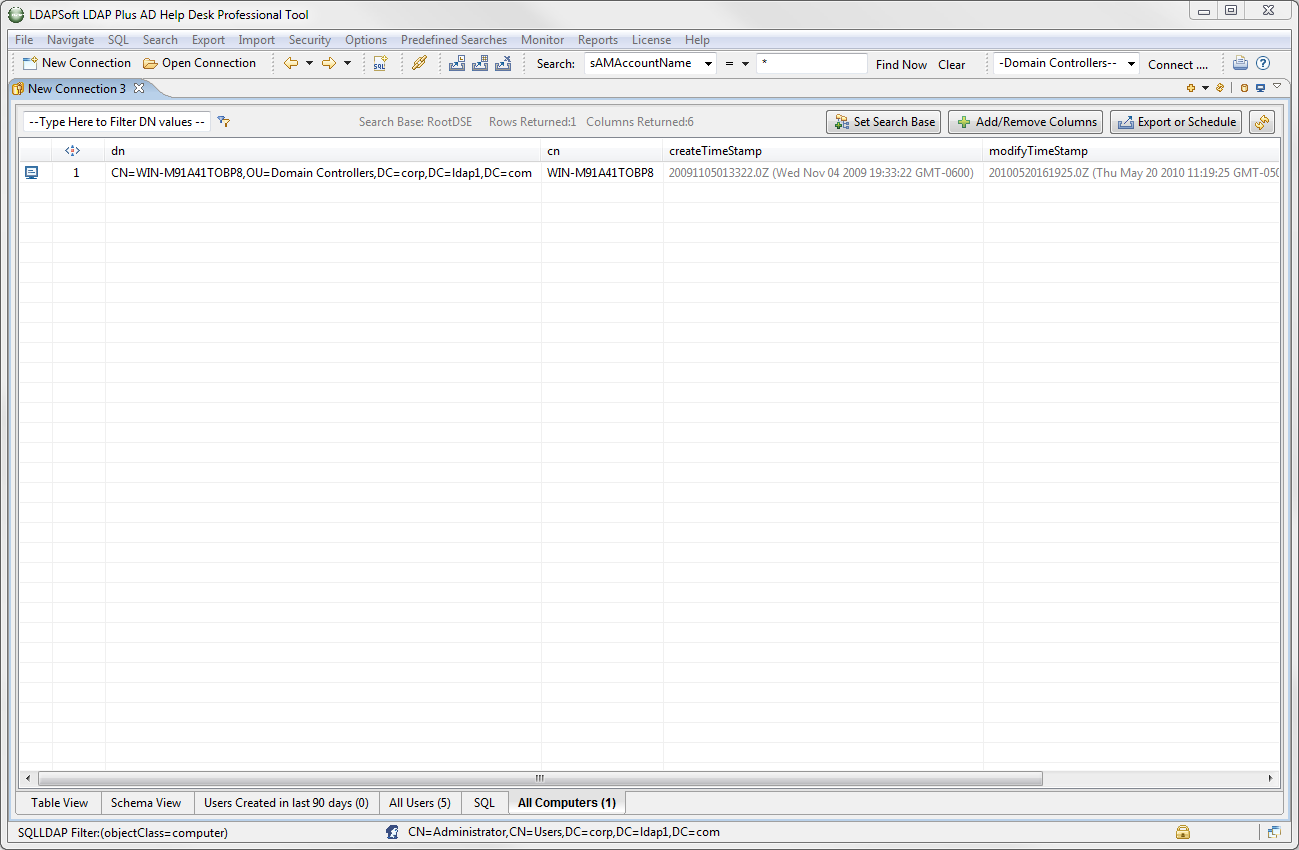Viewport: 1299px width, 850px height.
Task: Click the New SQL query icon
Action: click(x=380, y=64)
